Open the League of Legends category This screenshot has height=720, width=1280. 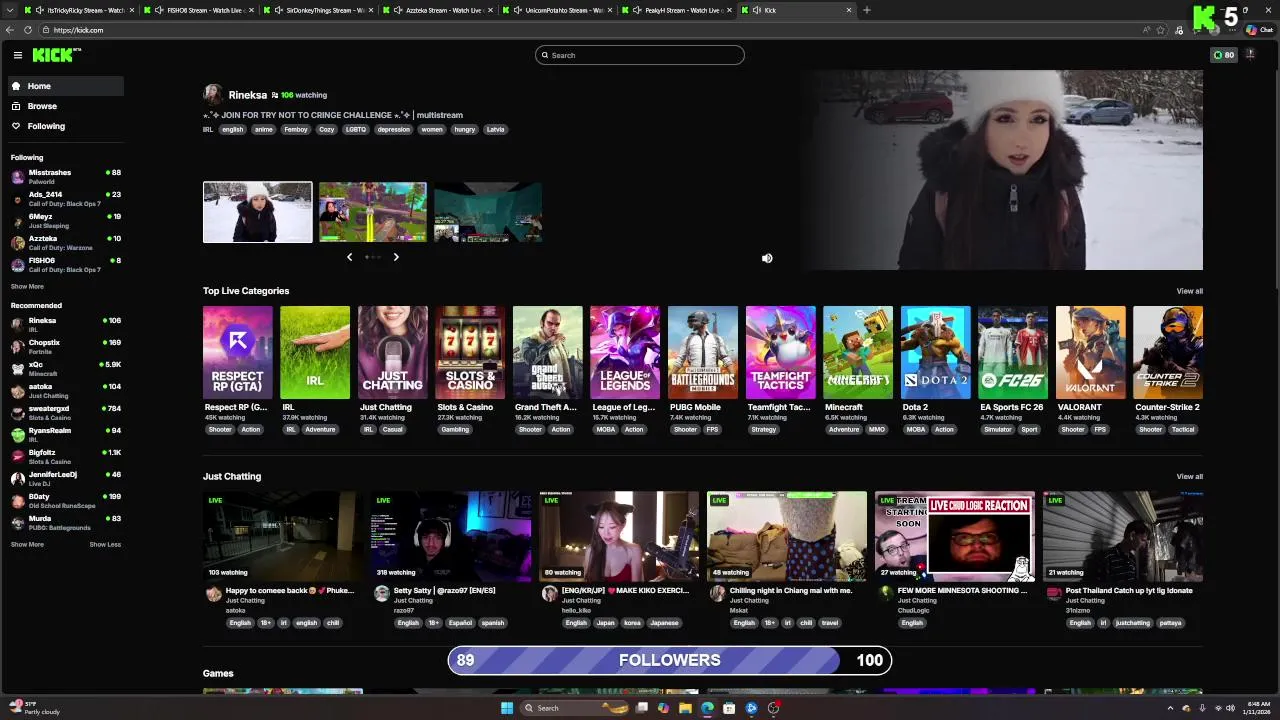click(x=625, y=352)
